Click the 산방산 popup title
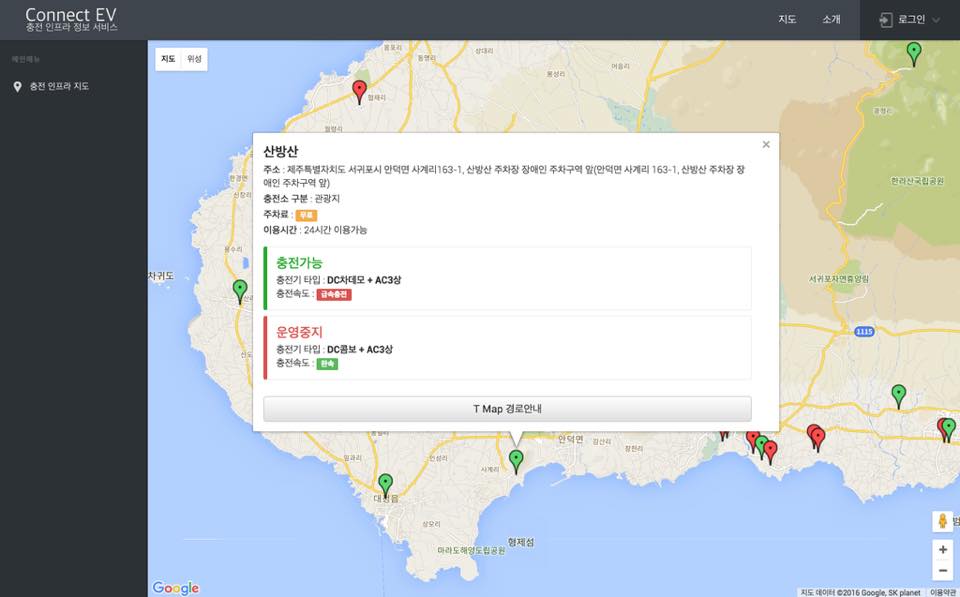Image resolution: width=960 pixels, height=597 pixels. coord(281,151)
